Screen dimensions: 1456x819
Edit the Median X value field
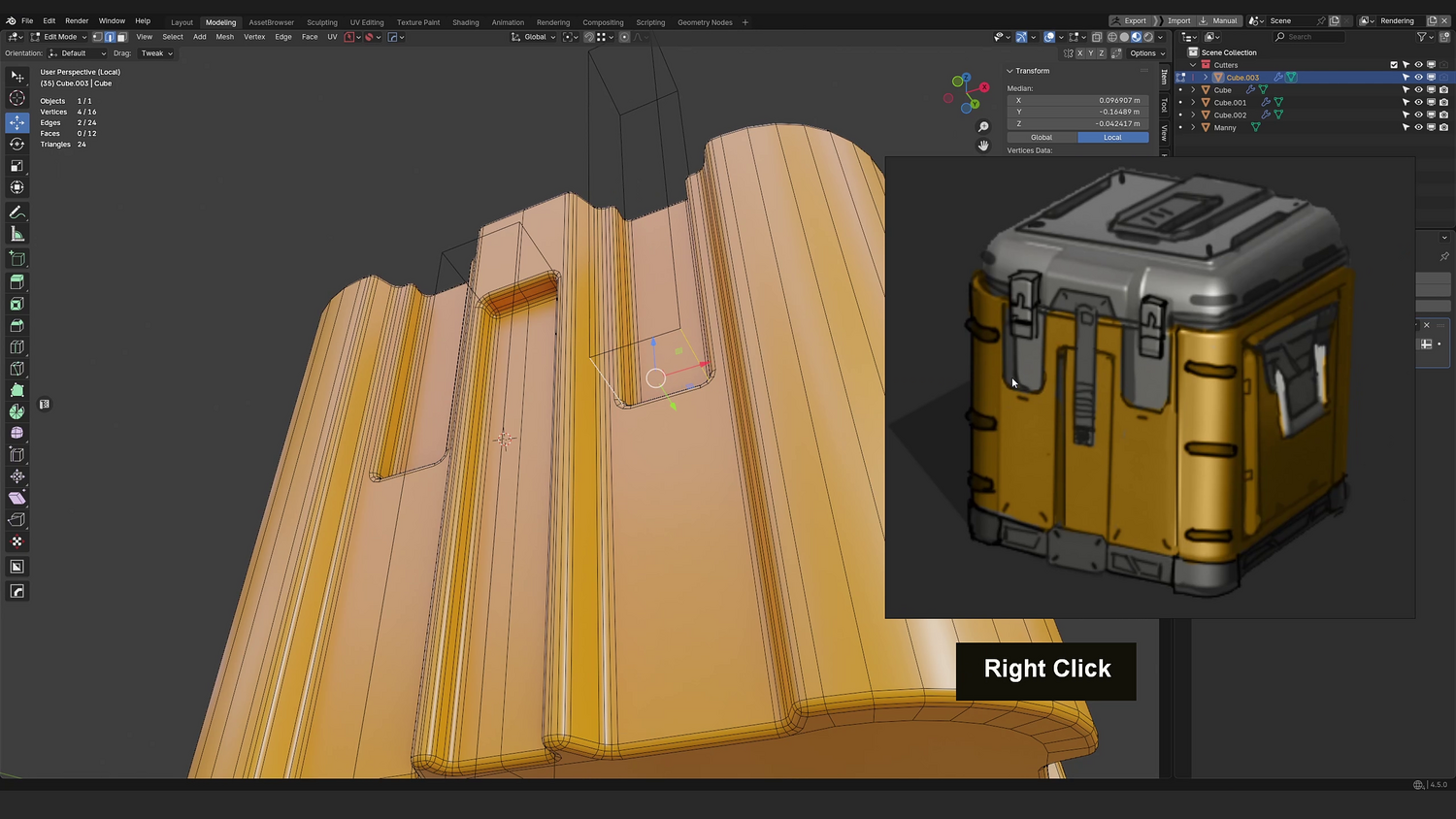[1077, 100]
